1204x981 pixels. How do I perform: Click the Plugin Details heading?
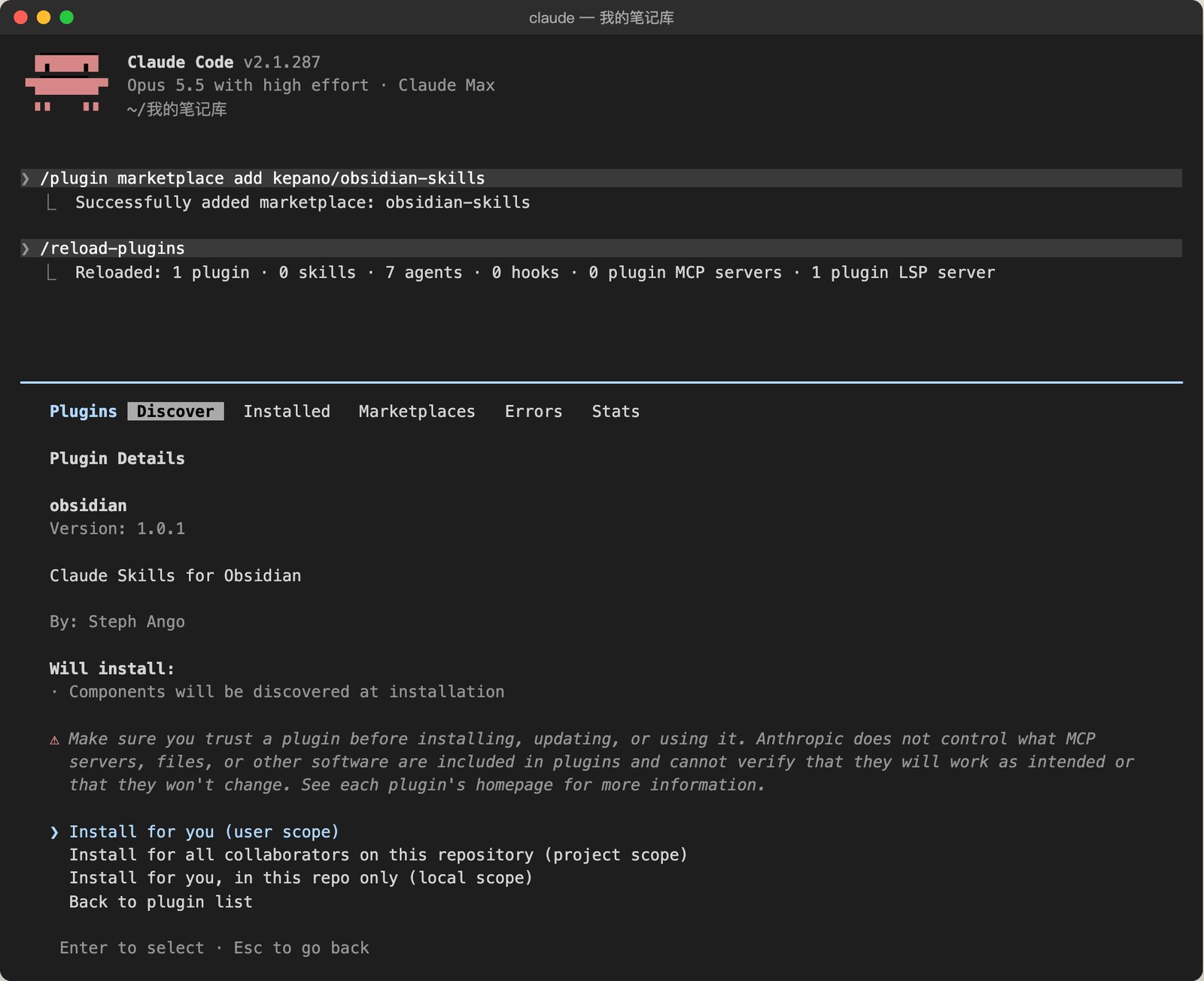[117, 459]
